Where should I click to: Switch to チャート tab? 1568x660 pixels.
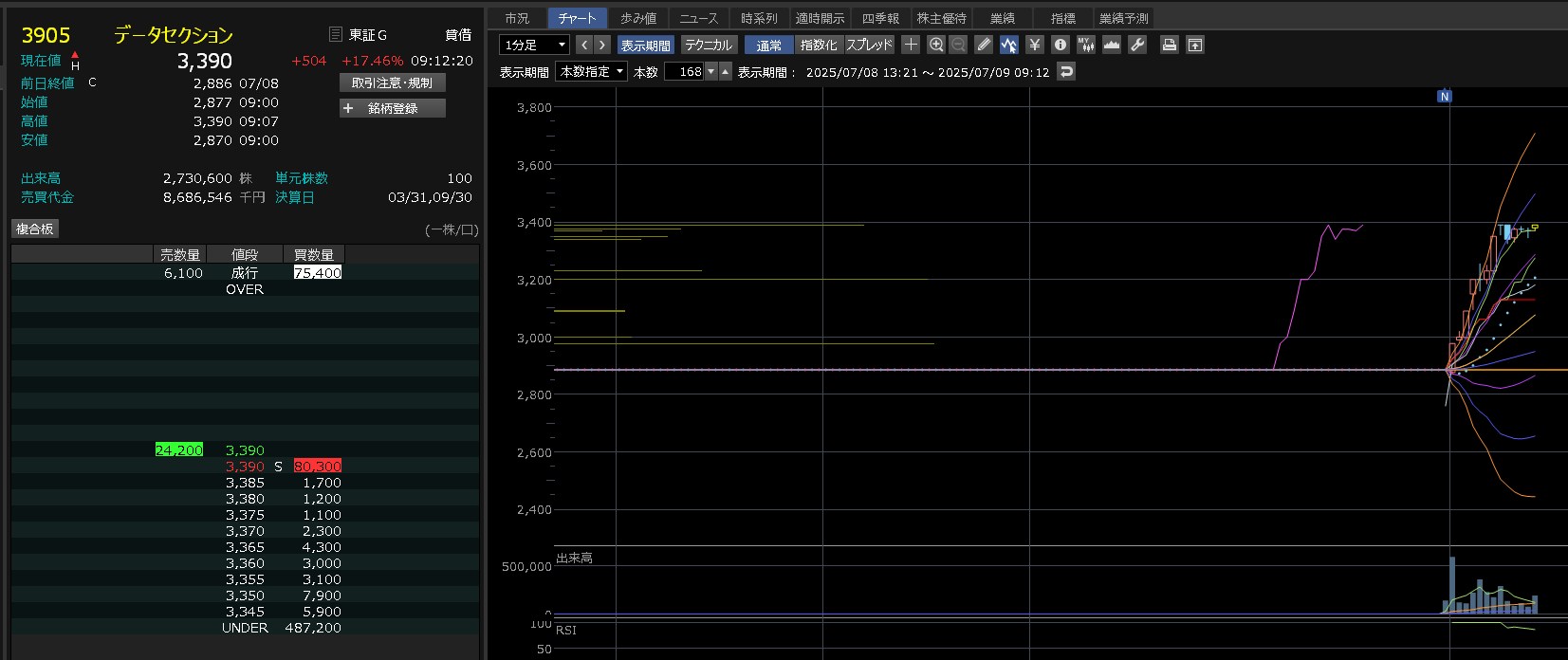tap(578, 18)
